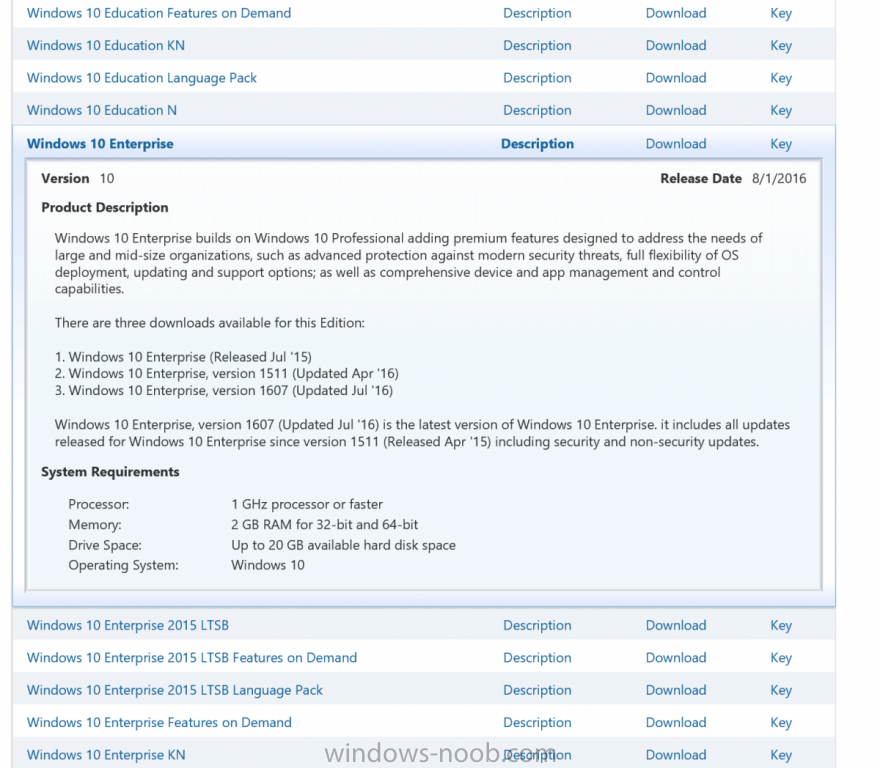
Task: Show Description for Windows 10 Education N
Action: (537, 111)
